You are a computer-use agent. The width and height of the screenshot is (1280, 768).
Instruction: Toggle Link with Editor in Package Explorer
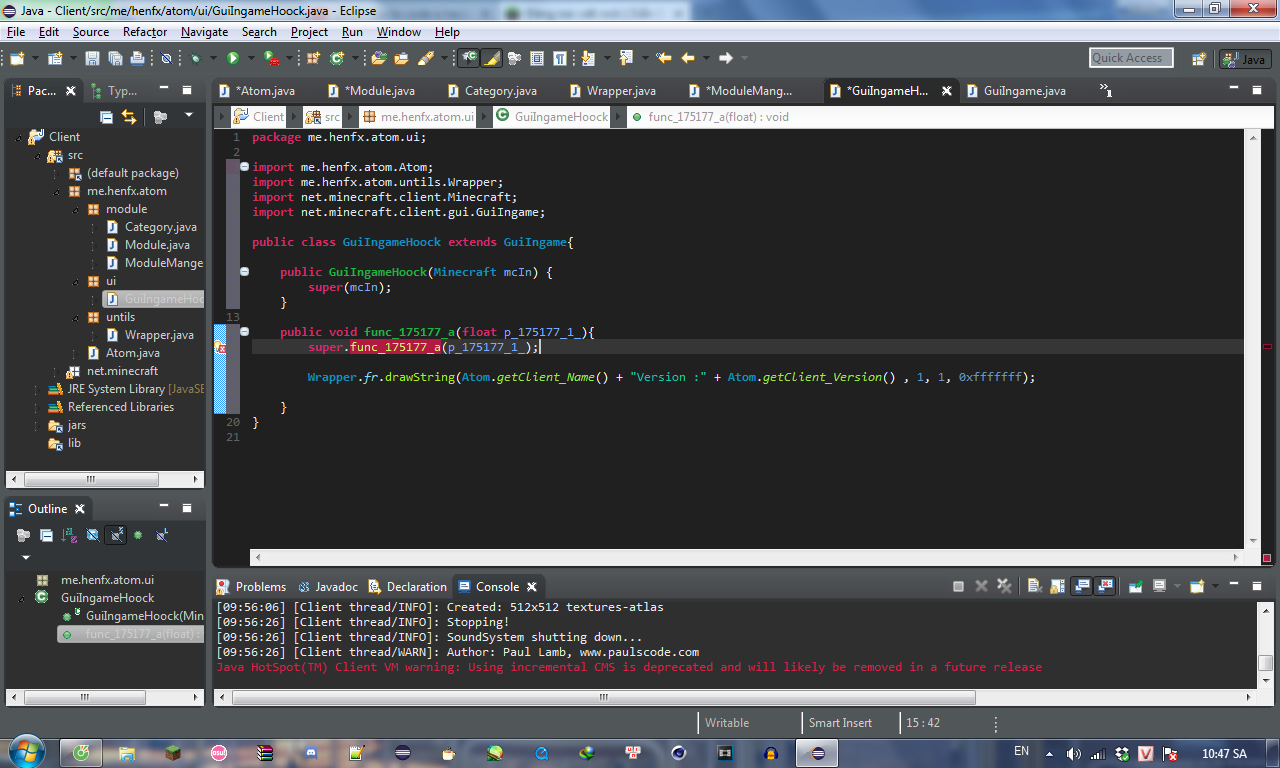coord(129,117)
